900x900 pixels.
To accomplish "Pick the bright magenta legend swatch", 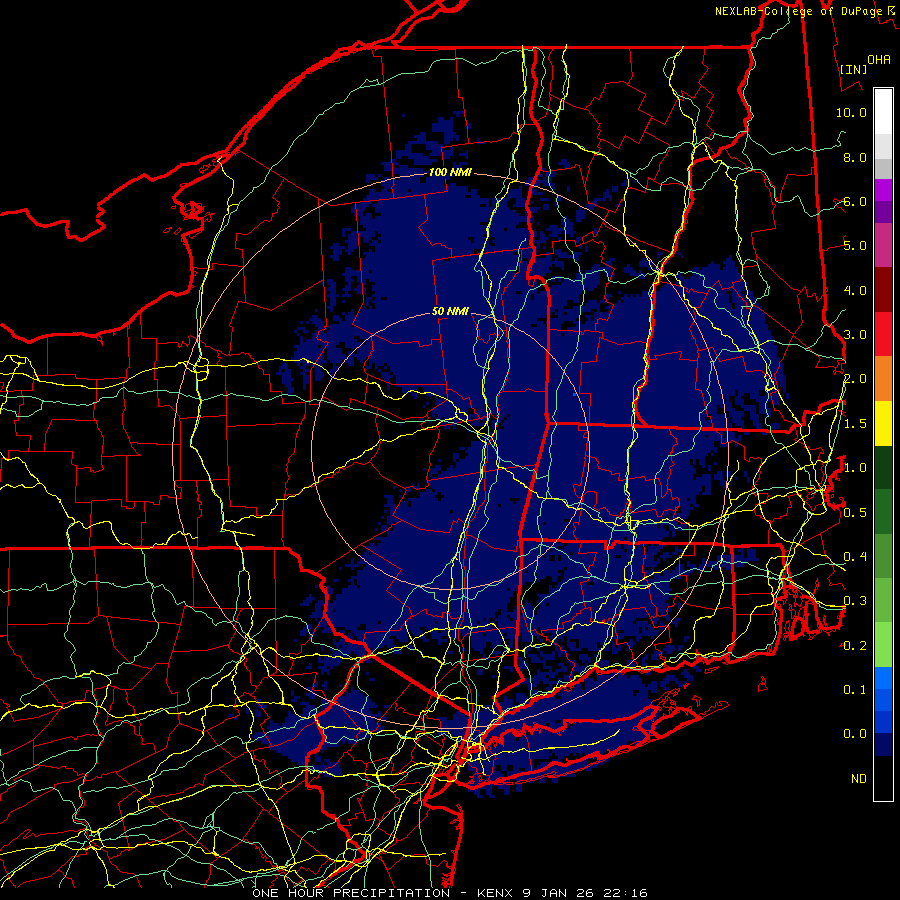I will [x=883, y=190].
